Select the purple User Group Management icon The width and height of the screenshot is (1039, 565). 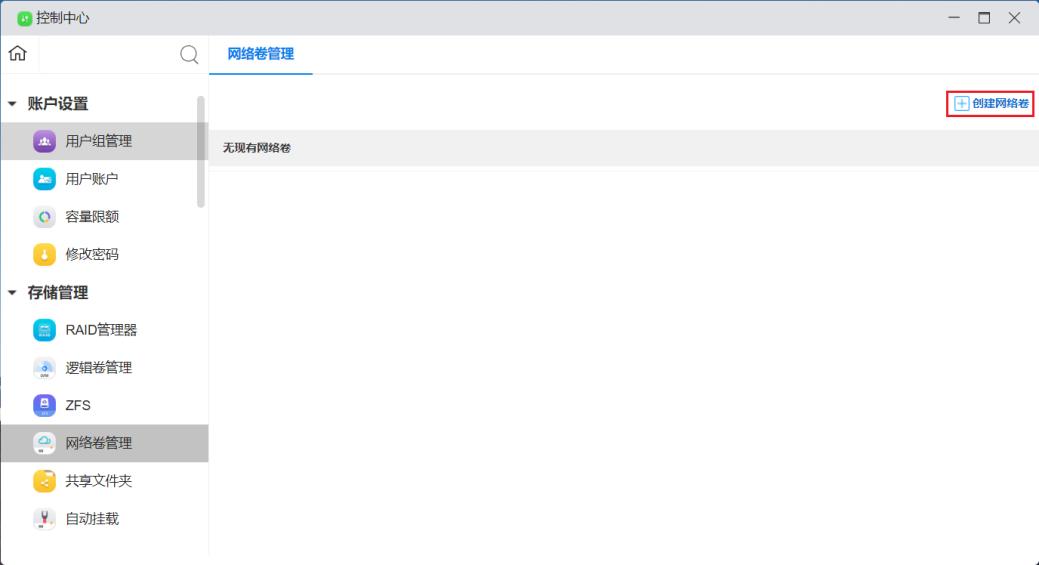(45, 141)
